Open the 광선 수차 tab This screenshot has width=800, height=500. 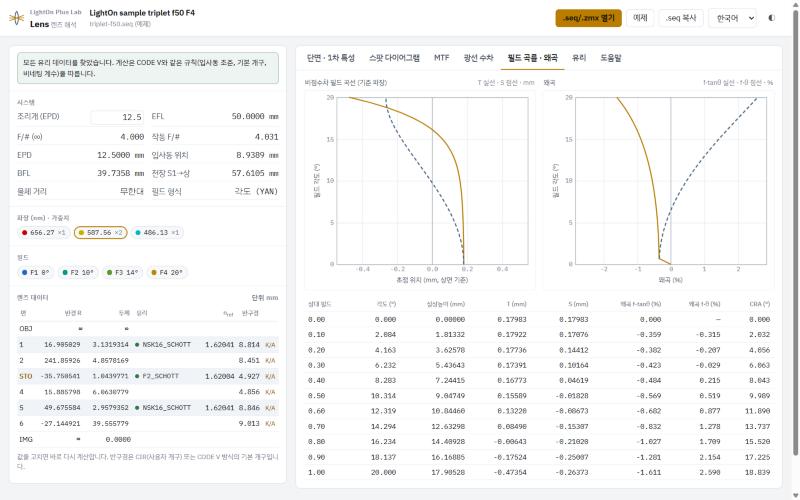tap(478, 58)
